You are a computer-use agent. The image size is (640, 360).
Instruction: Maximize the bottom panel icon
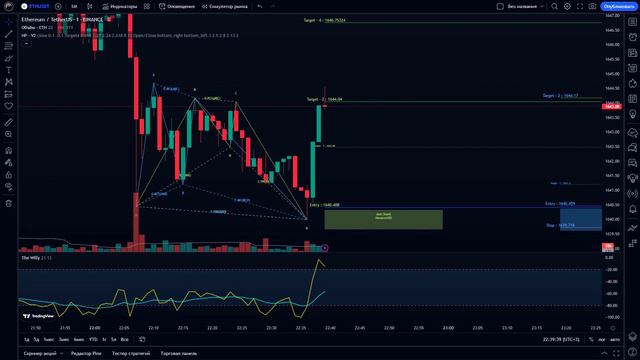[x=616, y=353]
